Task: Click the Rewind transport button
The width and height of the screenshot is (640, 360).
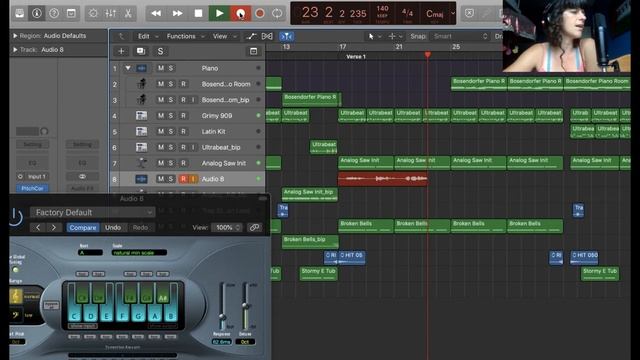Action: click(x=156, y=13)
